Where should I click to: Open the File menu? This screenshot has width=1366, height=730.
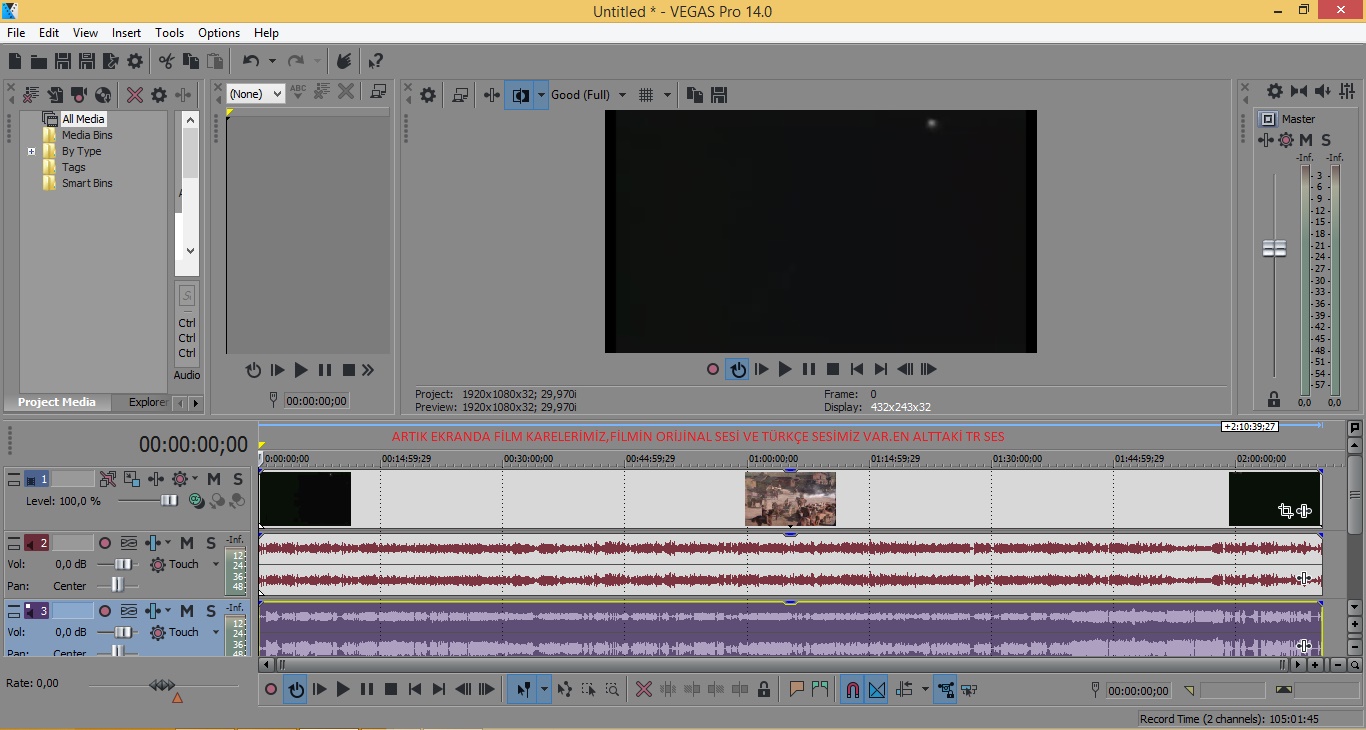[x=16, y=33]
